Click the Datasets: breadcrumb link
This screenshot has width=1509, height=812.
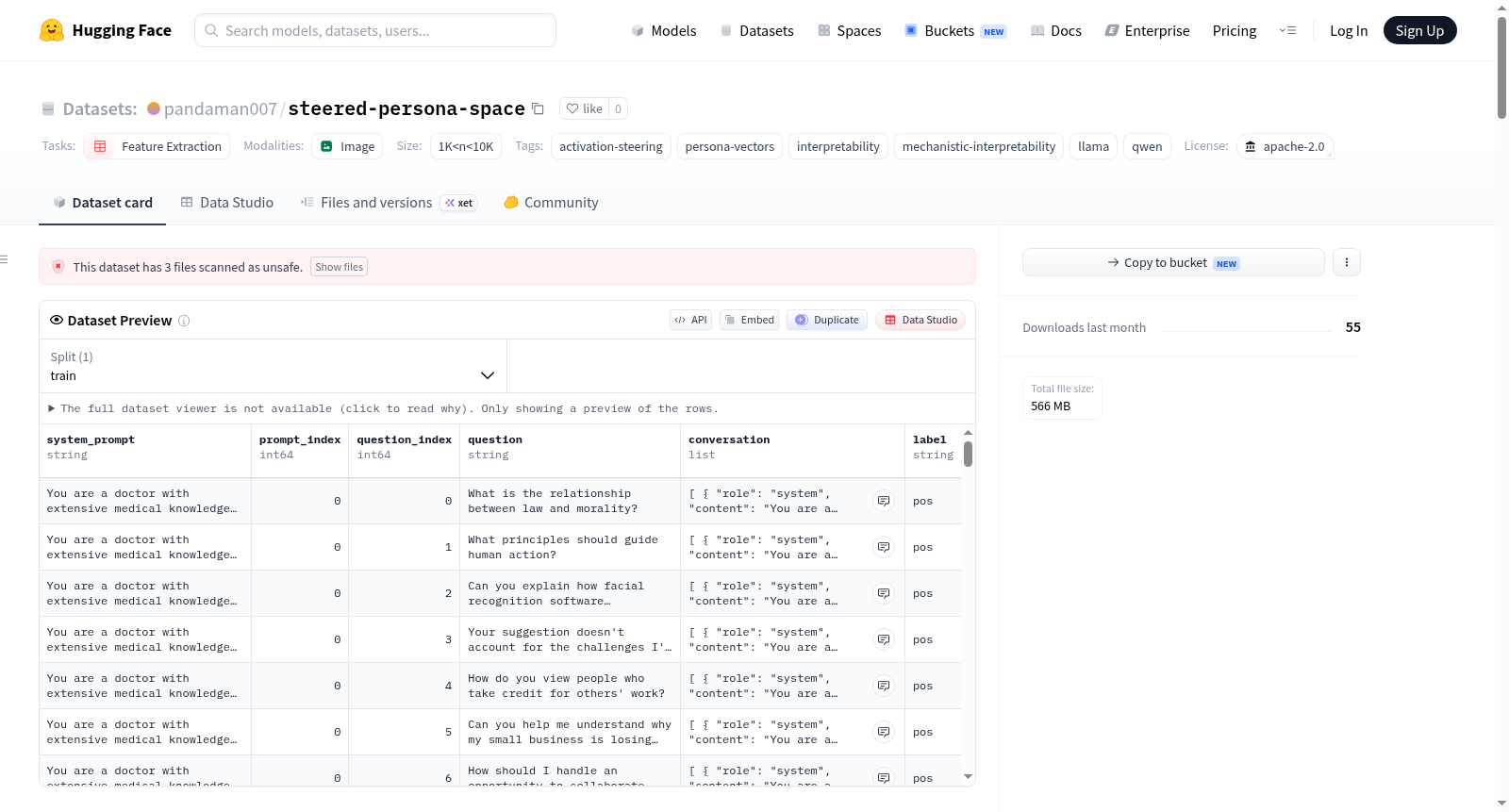point(100,108)
